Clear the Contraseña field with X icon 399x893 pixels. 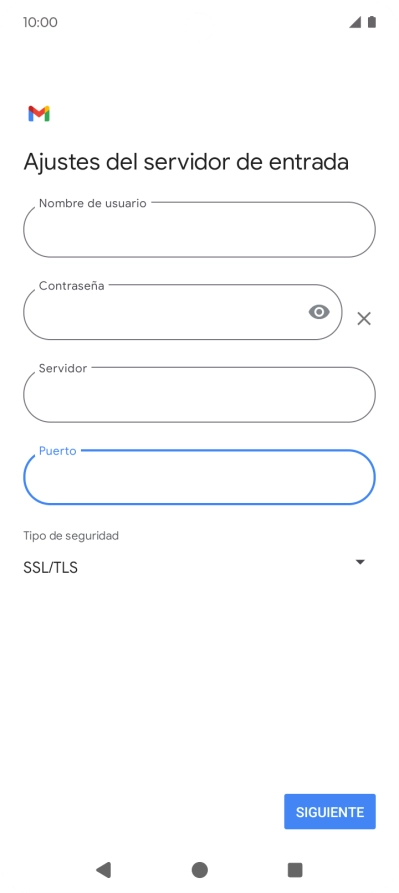364,318
